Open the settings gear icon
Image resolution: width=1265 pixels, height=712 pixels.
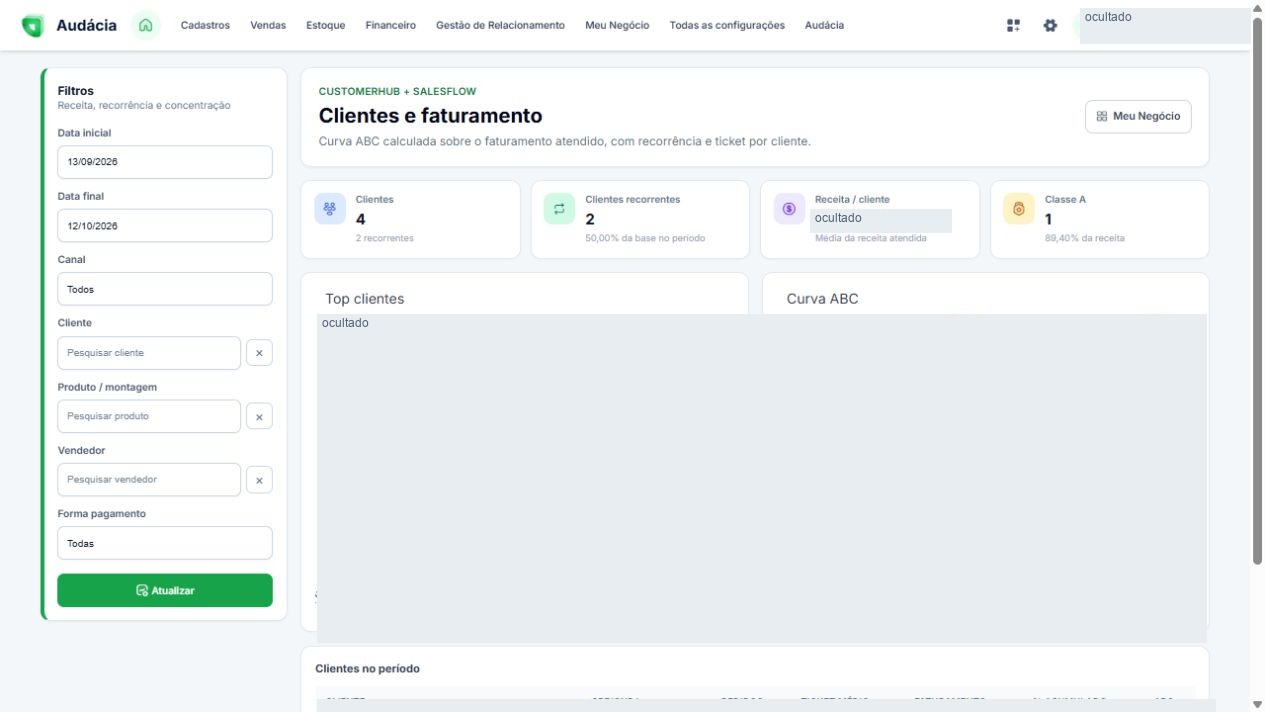[x=1050, y=25]
